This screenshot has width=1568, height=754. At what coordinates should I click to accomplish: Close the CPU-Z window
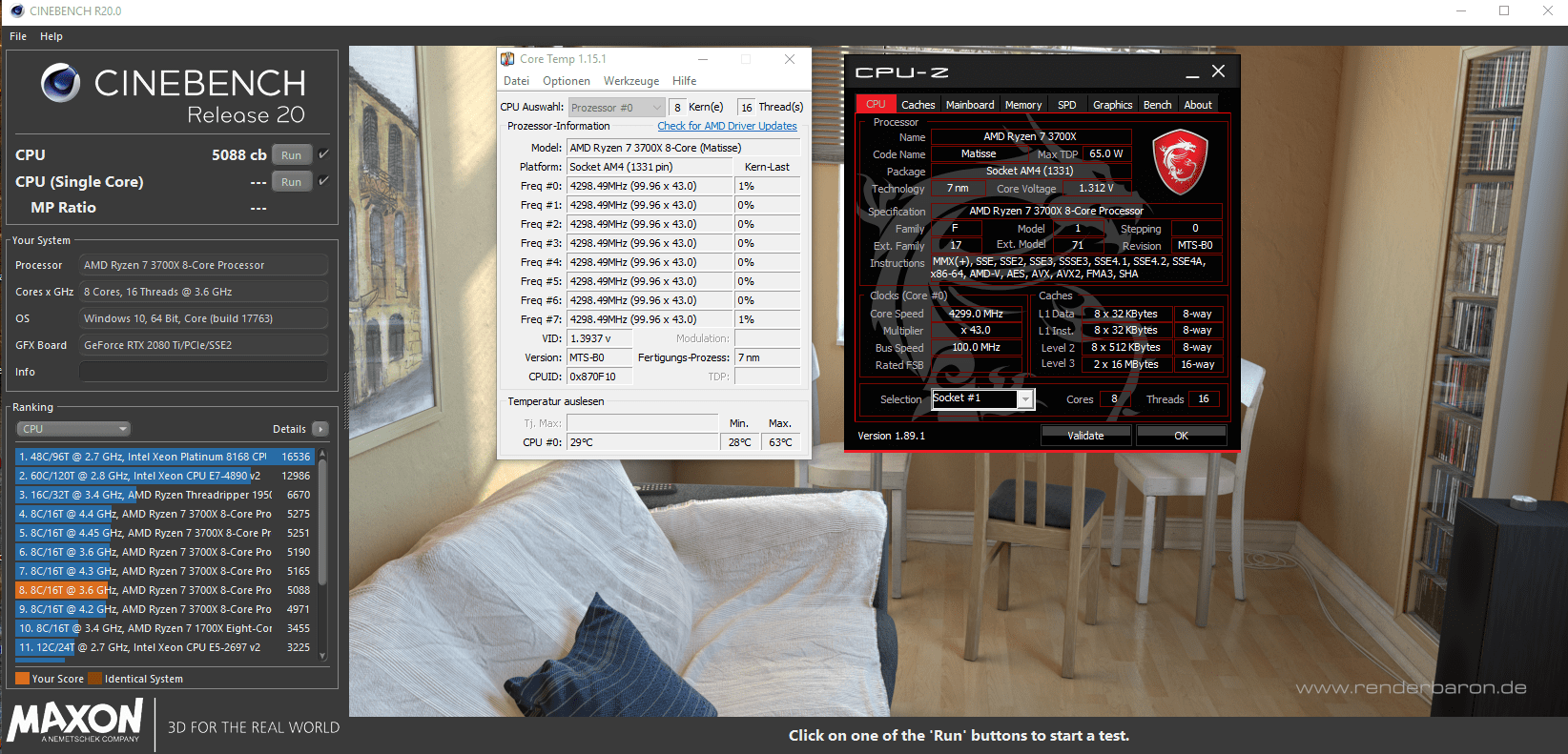(x=1218, y=71)
